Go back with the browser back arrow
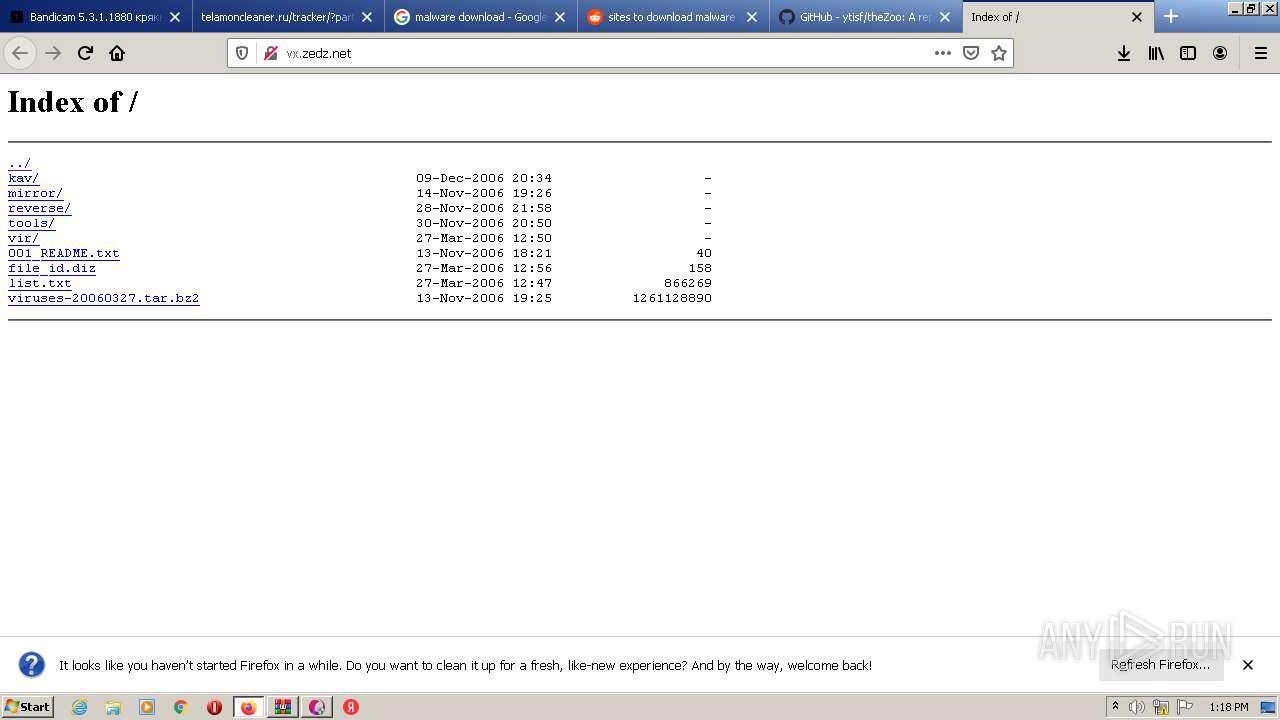1280x720 pixels. (x=20, y=53)
